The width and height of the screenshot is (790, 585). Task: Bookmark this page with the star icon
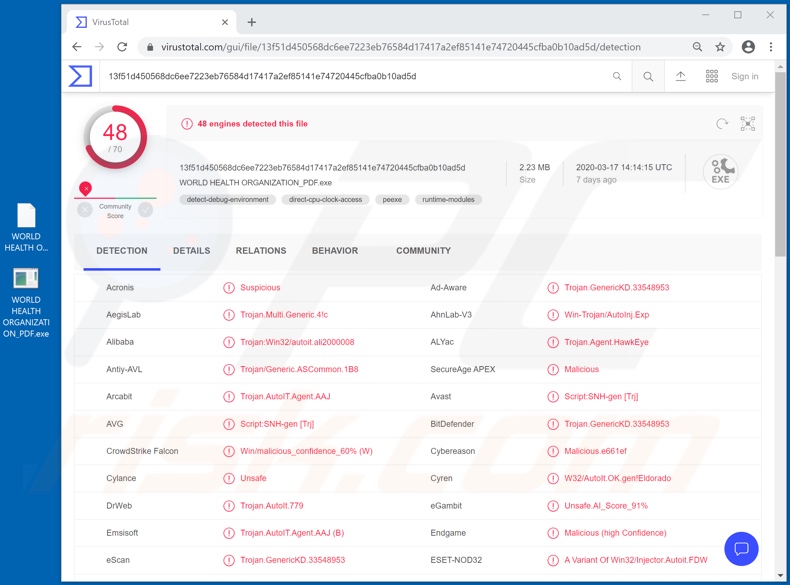click(x=720, y=47)
